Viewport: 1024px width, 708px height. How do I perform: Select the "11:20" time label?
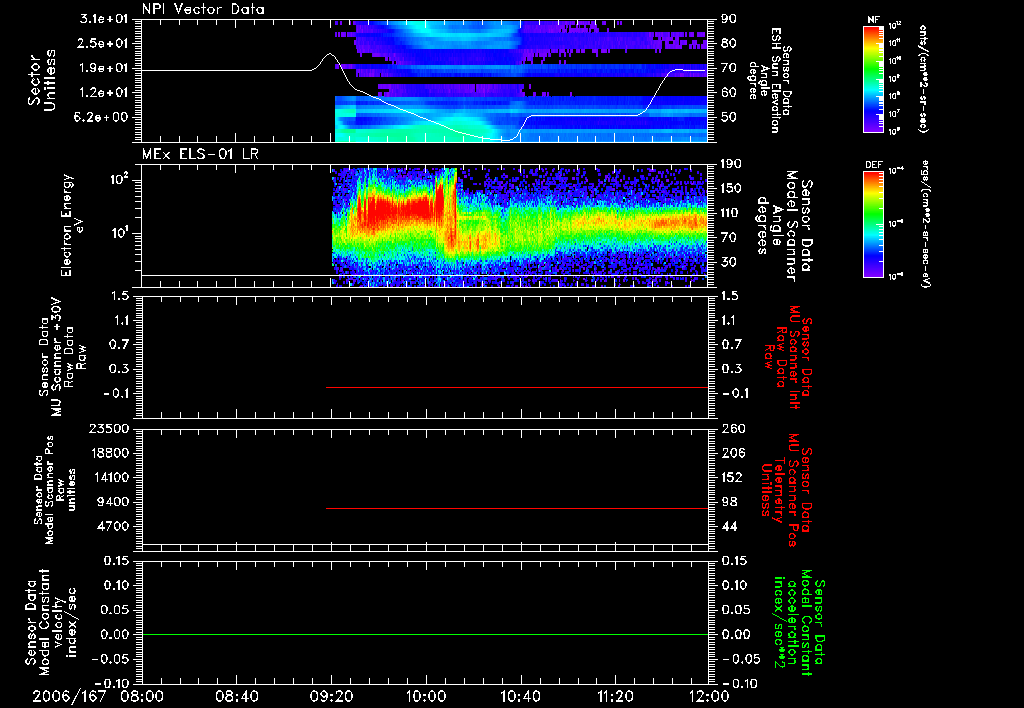click(615, 697)
